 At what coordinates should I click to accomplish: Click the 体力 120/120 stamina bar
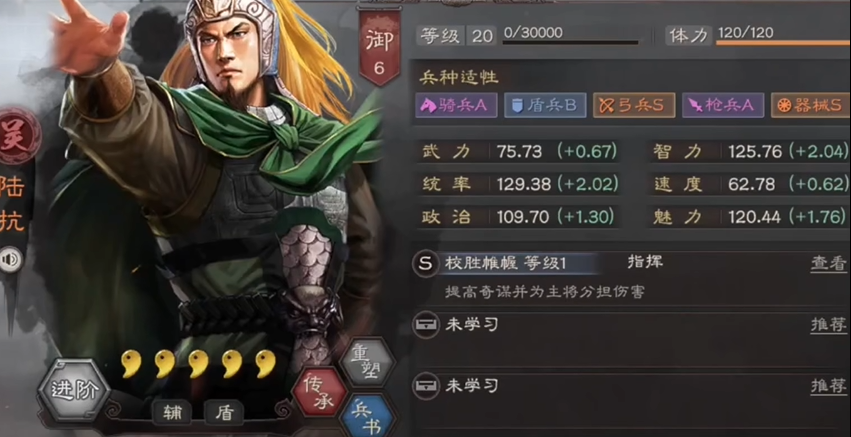click(x=758, y=36)
